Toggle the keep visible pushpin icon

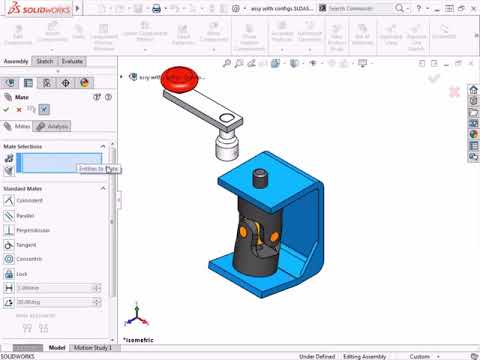pyautogui.click(x=44, y=109)
